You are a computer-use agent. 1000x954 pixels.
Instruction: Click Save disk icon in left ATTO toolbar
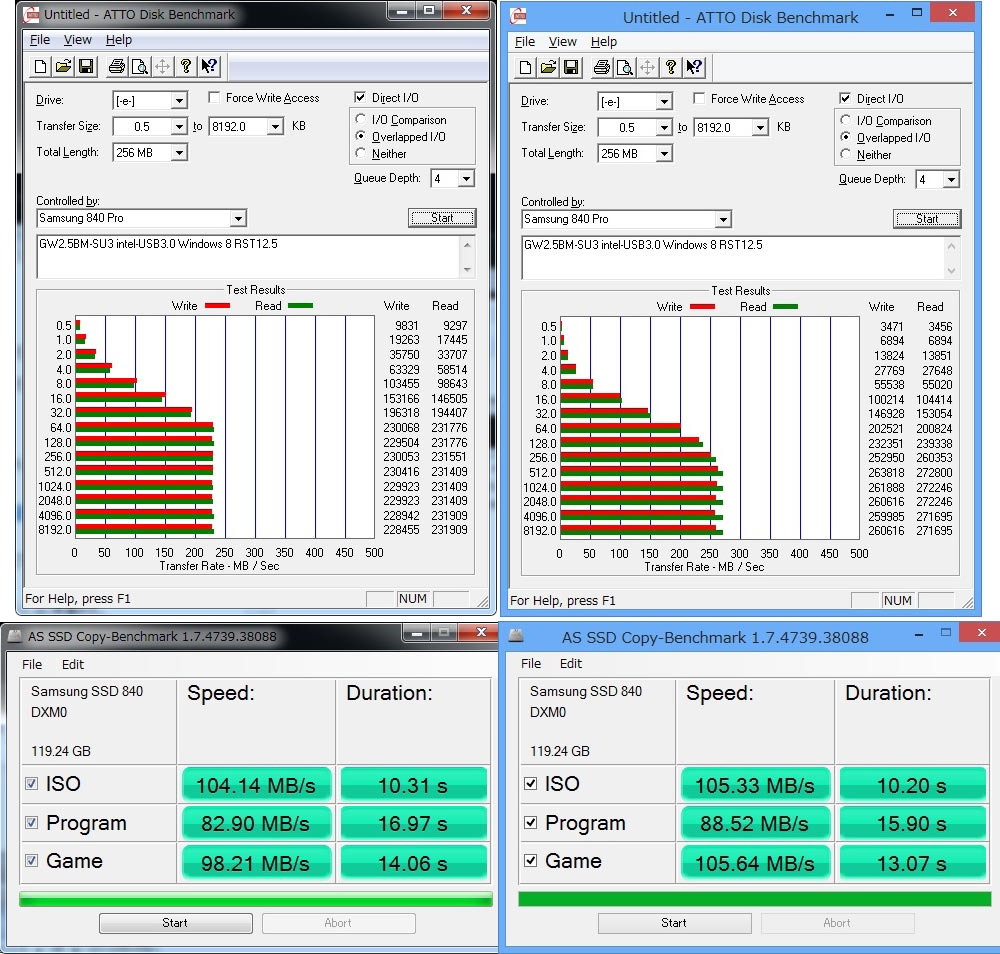coord(86,66)
